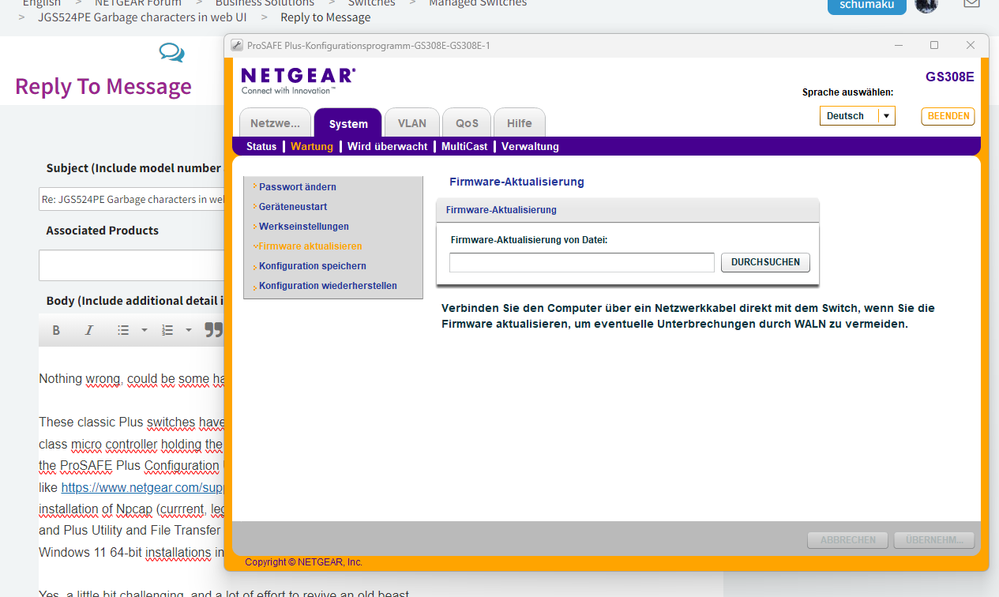Switch to the QoS tab
999x597 pixels.
466,123
